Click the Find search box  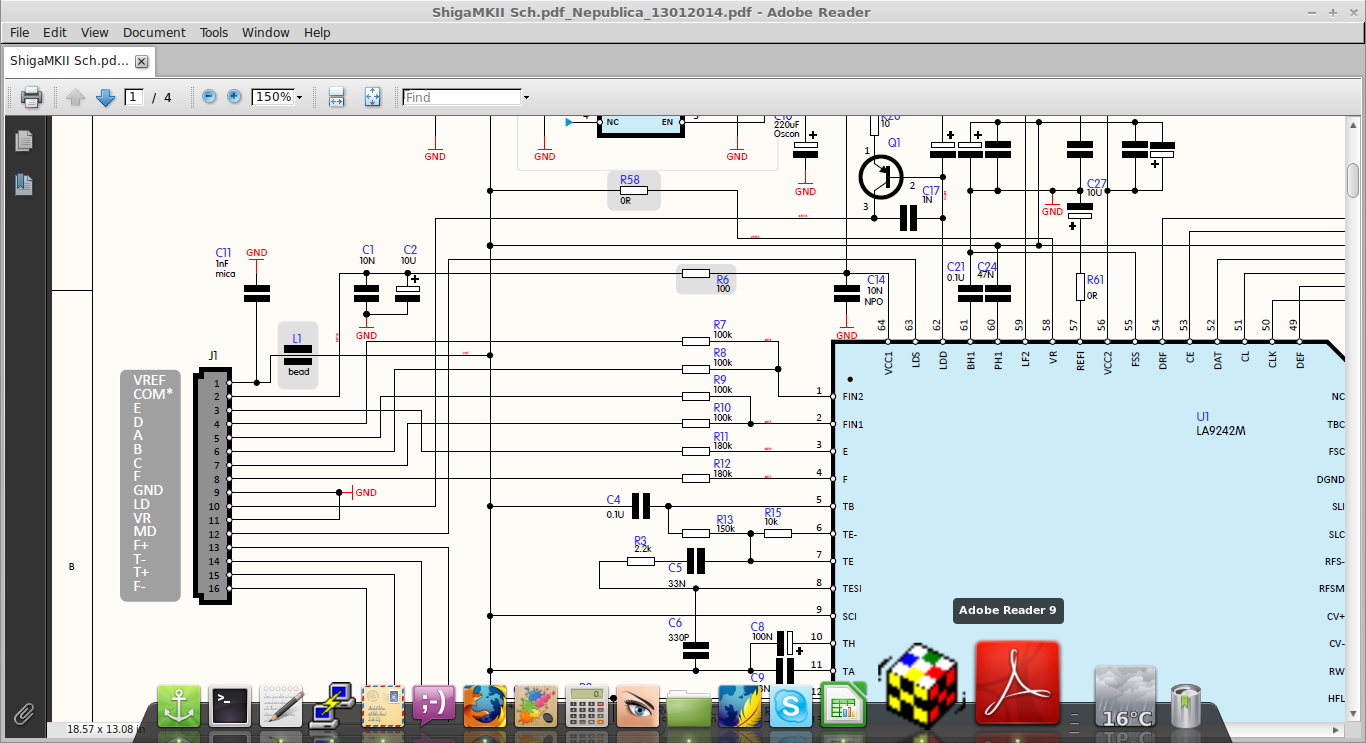point(462,97)
